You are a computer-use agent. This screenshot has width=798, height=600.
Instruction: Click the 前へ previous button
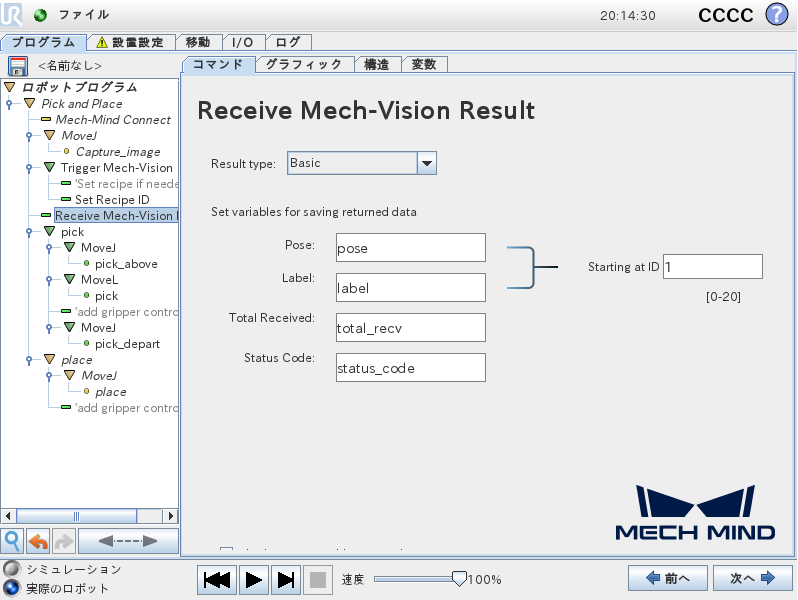tap(667, 578)
